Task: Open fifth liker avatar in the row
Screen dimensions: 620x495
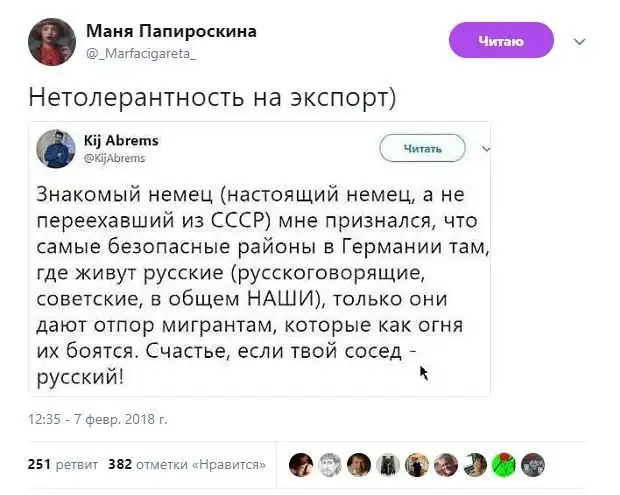Action: coord(417,464)
